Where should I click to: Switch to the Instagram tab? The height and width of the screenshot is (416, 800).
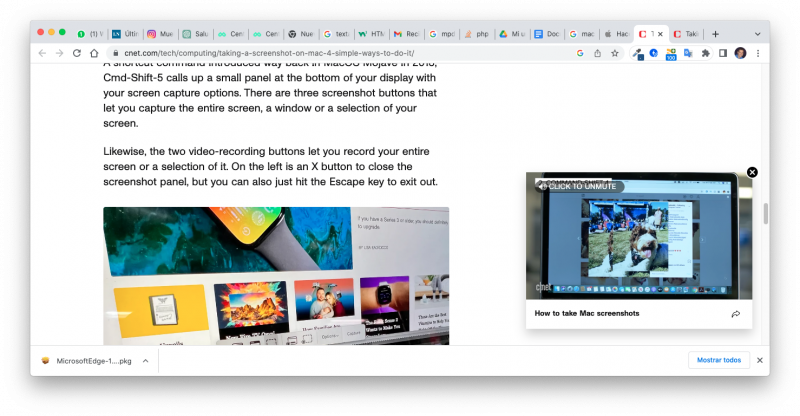pyautogui.click(x=159, y=33)
